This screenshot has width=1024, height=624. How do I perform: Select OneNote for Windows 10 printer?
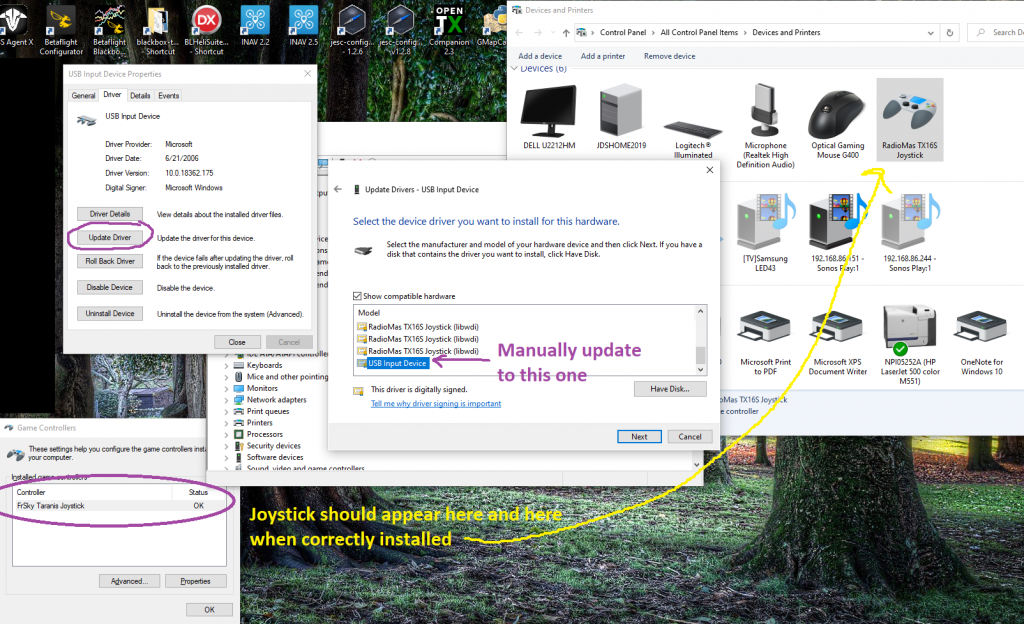click(x=982, y=341)
